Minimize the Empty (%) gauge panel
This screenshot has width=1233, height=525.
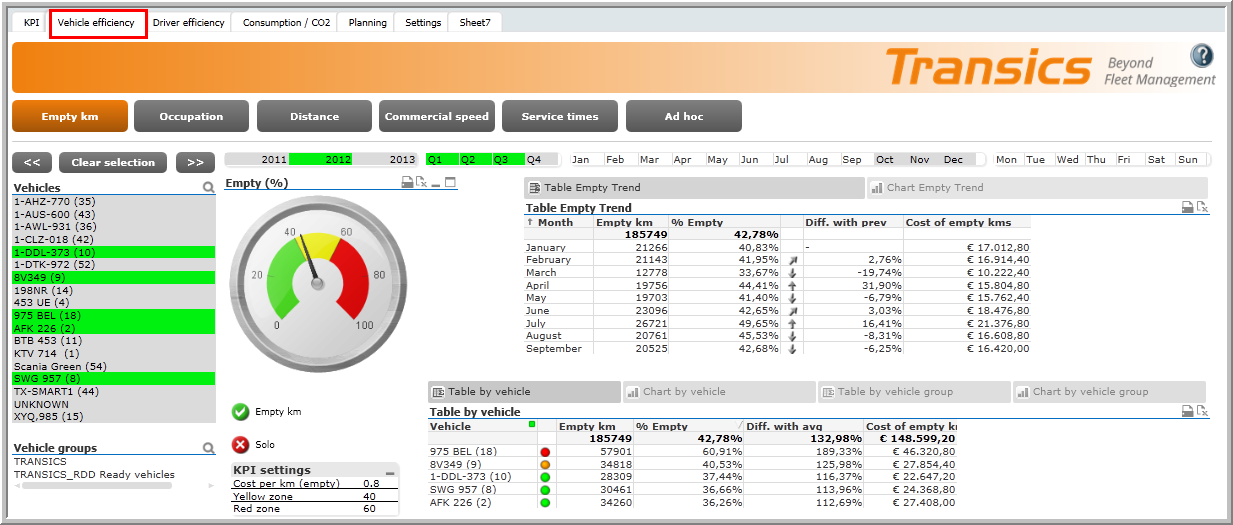click(x=436, y=183)
